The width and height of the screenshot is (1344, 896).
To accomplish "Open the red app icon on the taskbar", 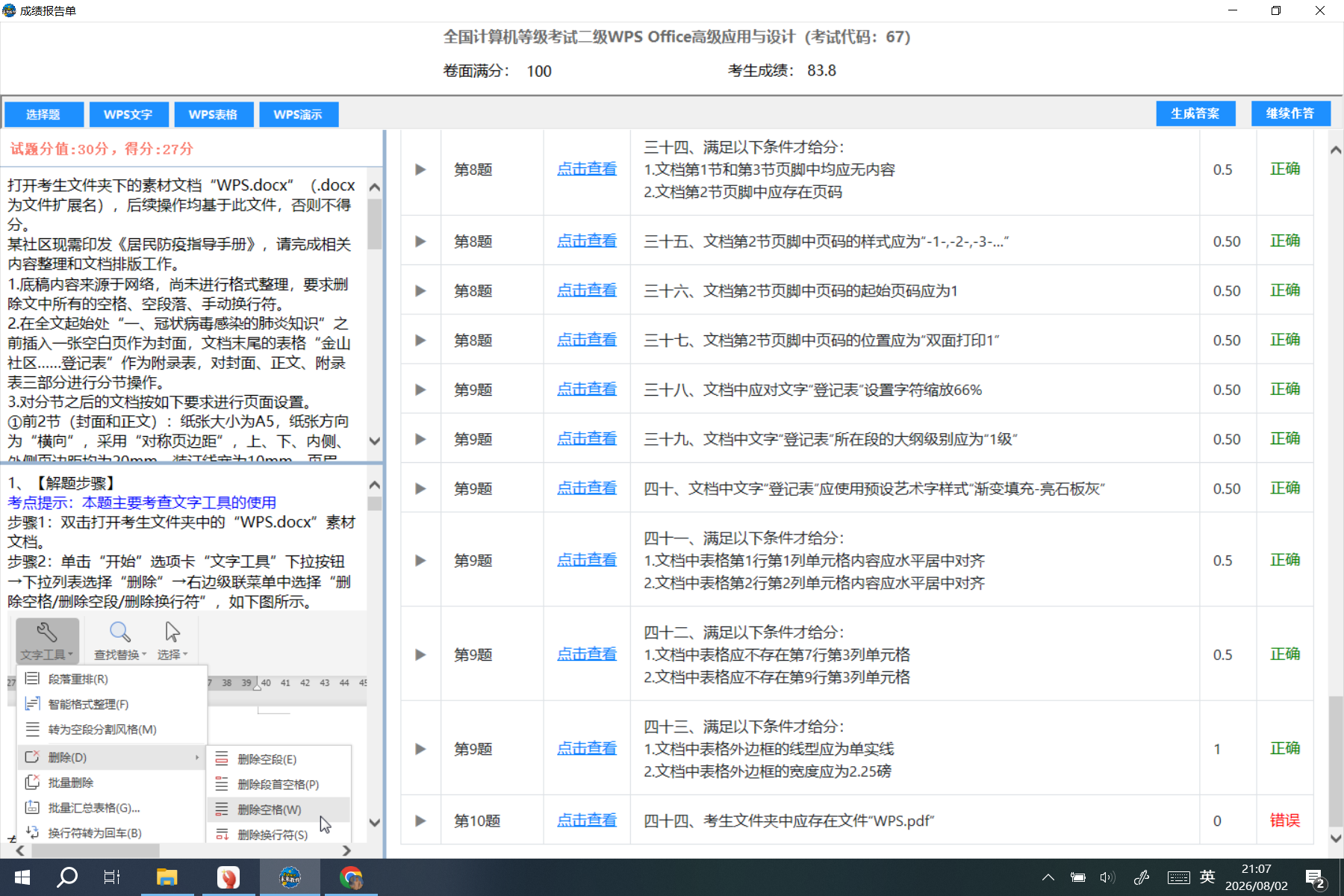I will [x=228, y=877].
